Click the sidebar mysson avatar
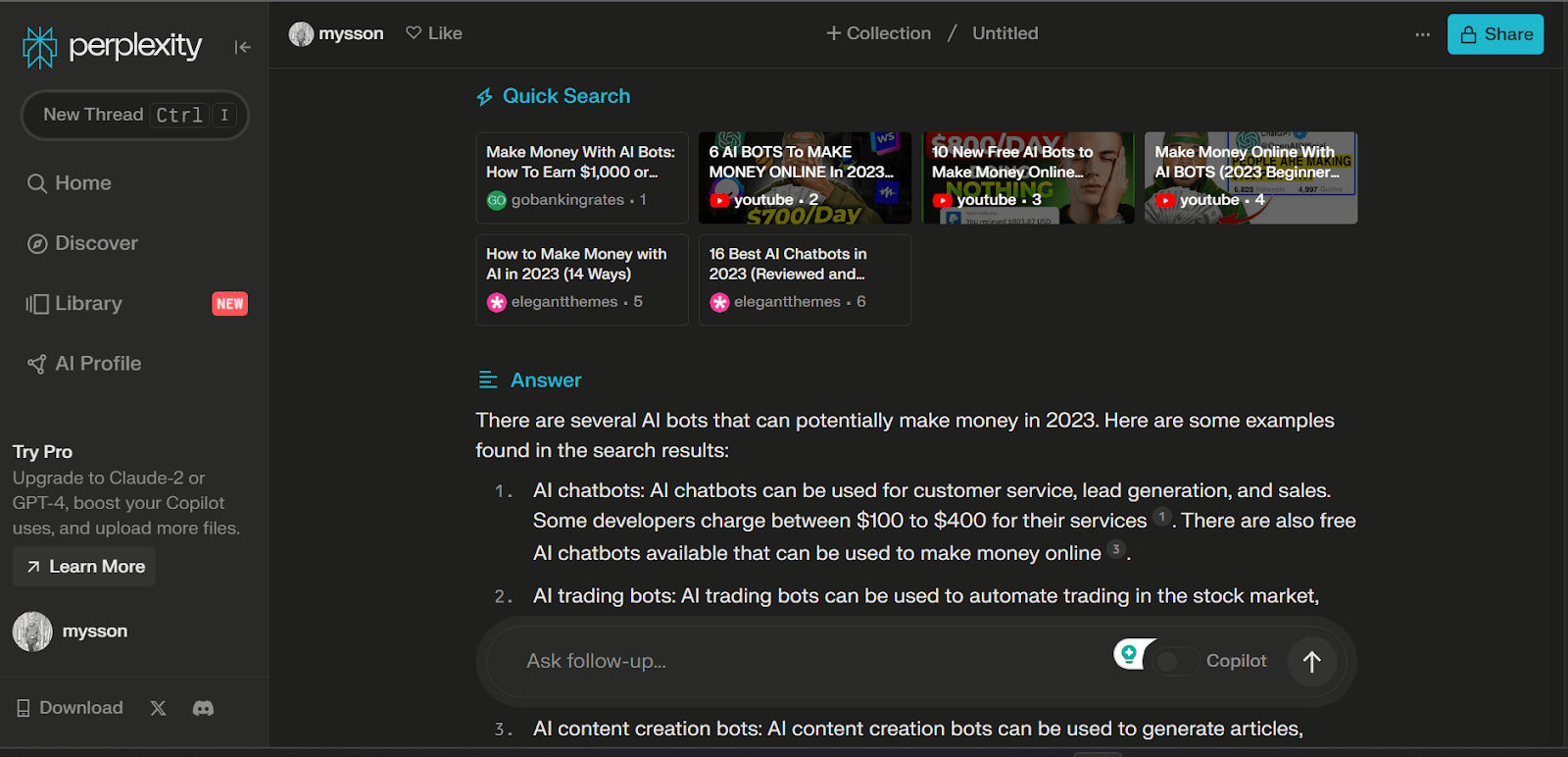Image resolution: width=1568 pixels, height=757 pixels. (32, 631)
